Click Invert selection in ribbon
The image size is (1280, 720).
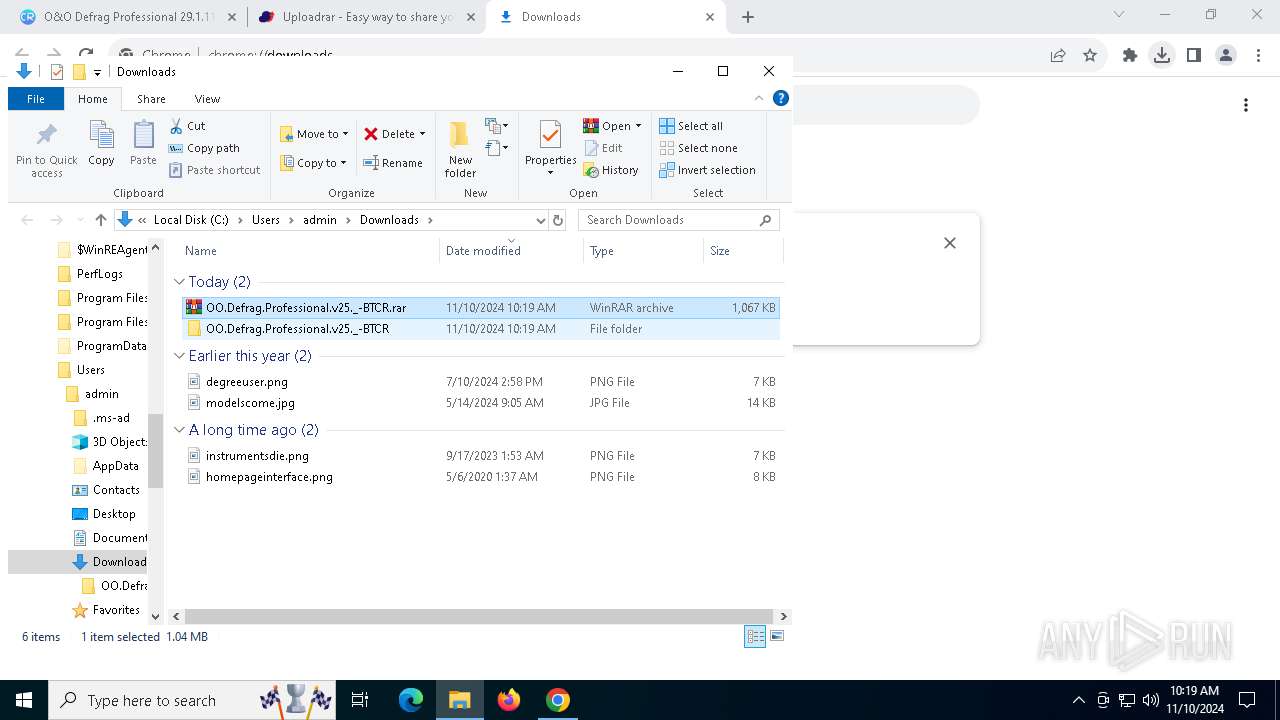pyautogui.click(x=707, y=170)
